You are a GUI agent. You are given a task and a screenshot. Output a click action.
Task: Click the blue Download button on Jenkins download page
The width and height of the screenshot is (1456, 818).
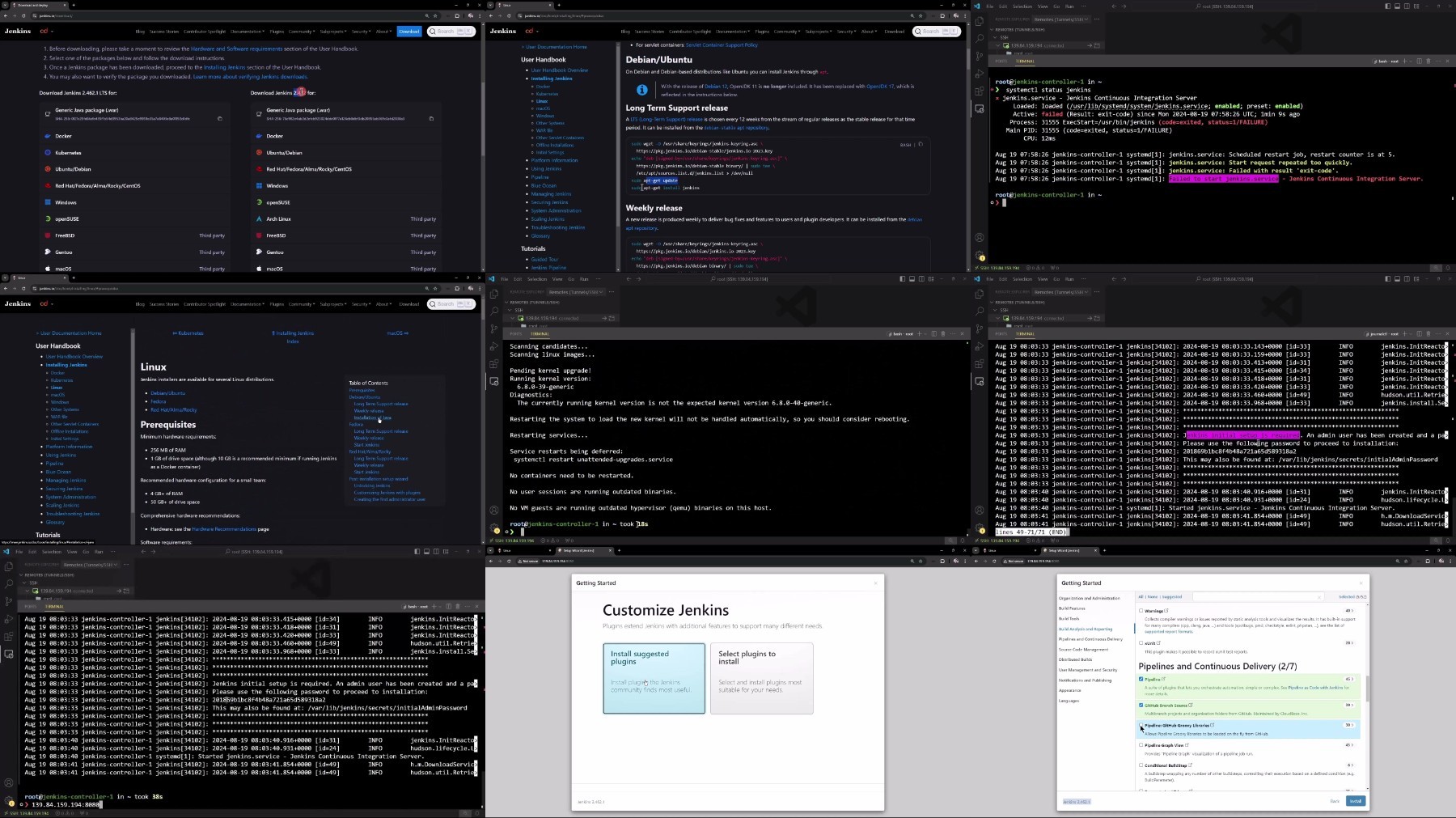click(408, 31)
